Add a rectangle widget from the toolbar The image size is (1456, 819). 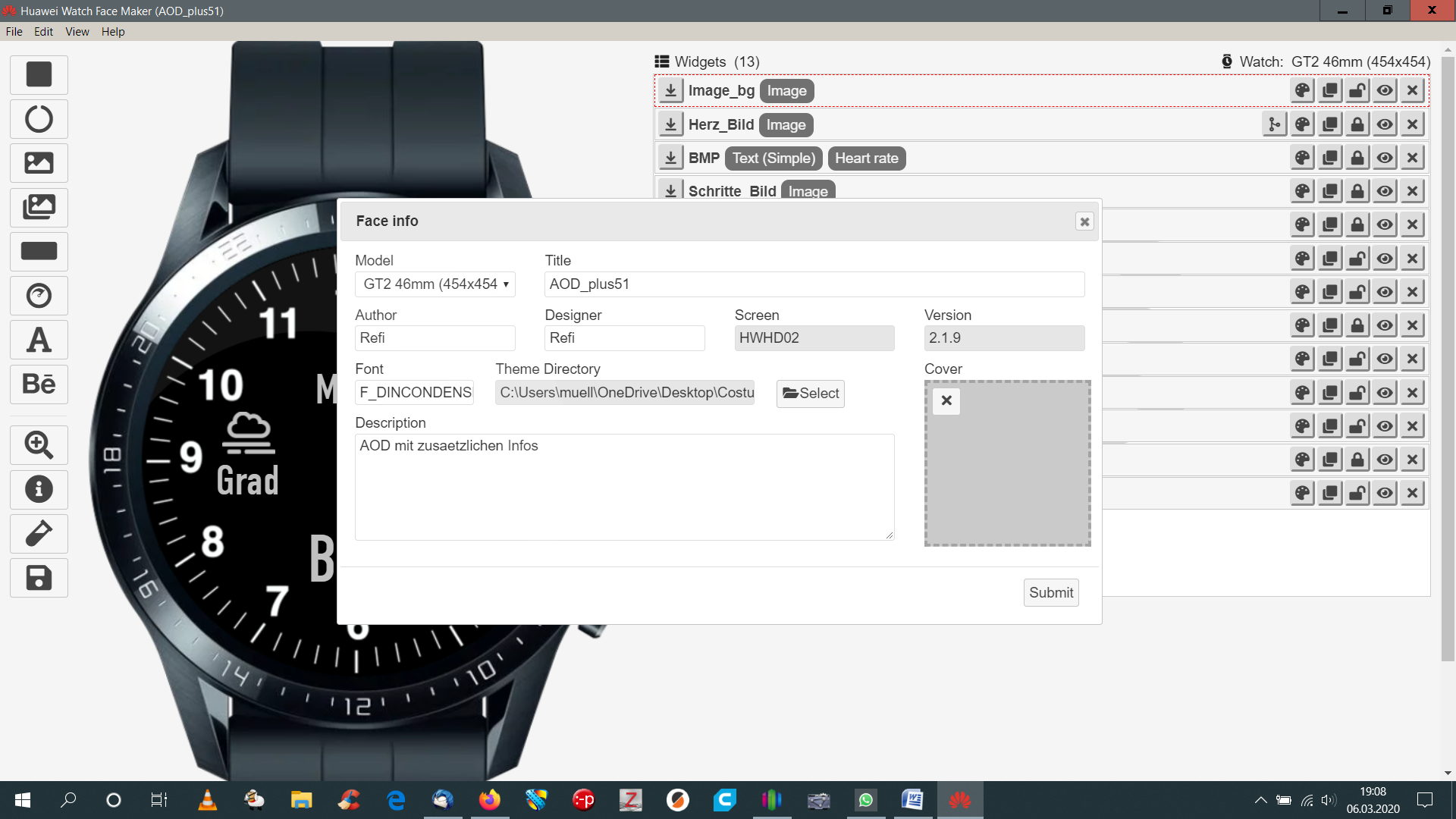click(39, 74)
